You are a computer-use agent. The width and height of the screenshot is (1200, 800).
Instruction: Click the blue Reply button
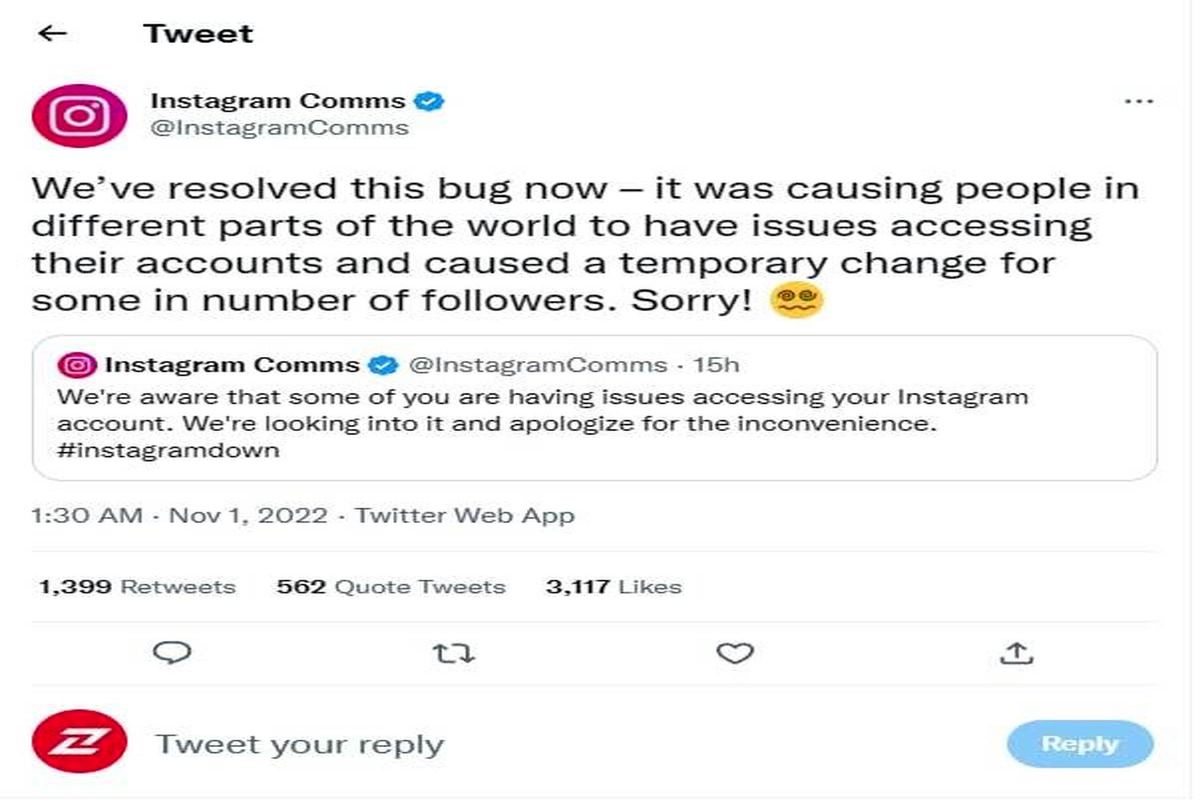click(1080, 744)
